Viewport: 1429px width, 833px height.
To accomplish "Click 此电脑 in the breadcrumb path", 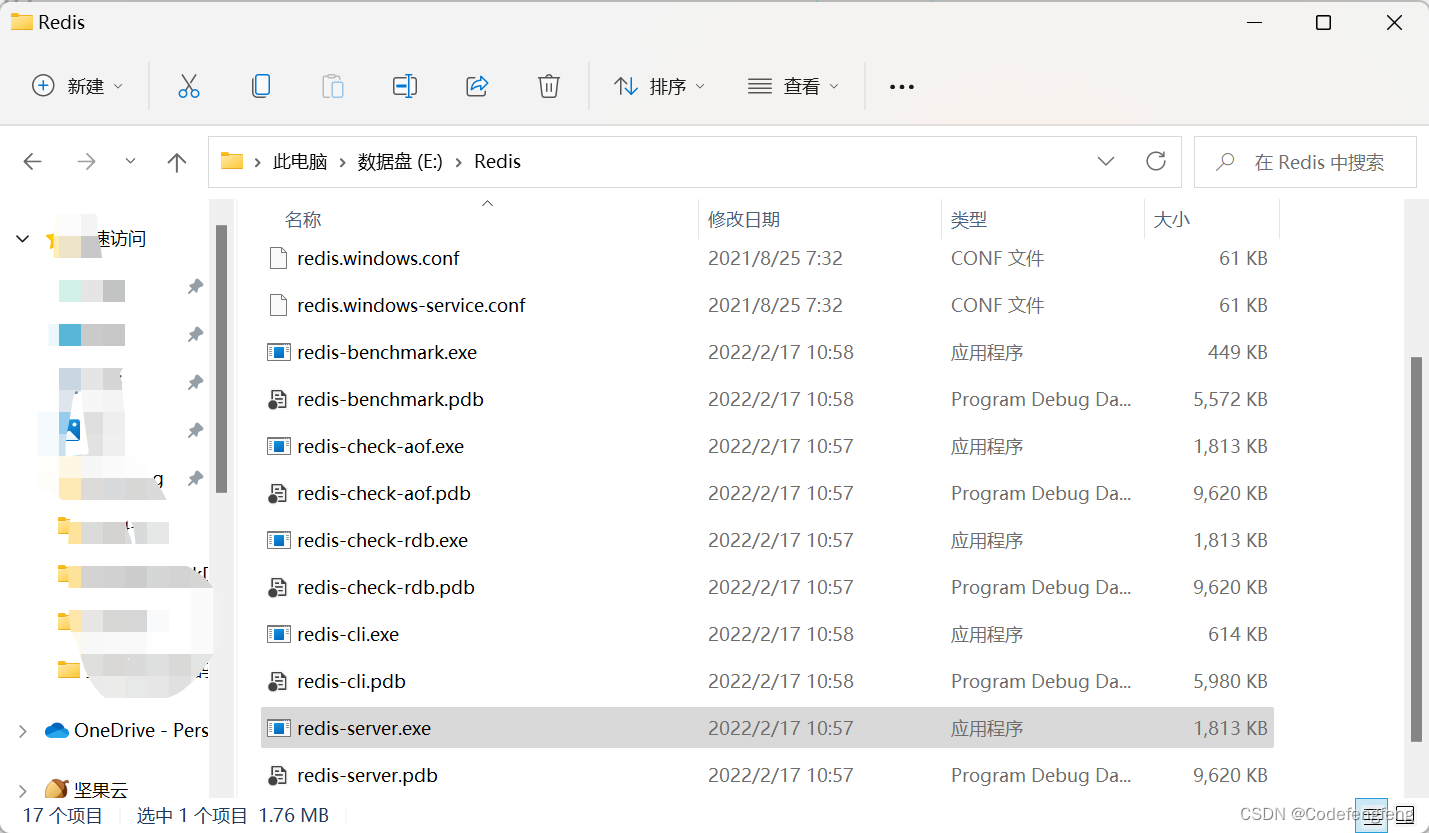I will pyautogui.click(x=300, y=162).
